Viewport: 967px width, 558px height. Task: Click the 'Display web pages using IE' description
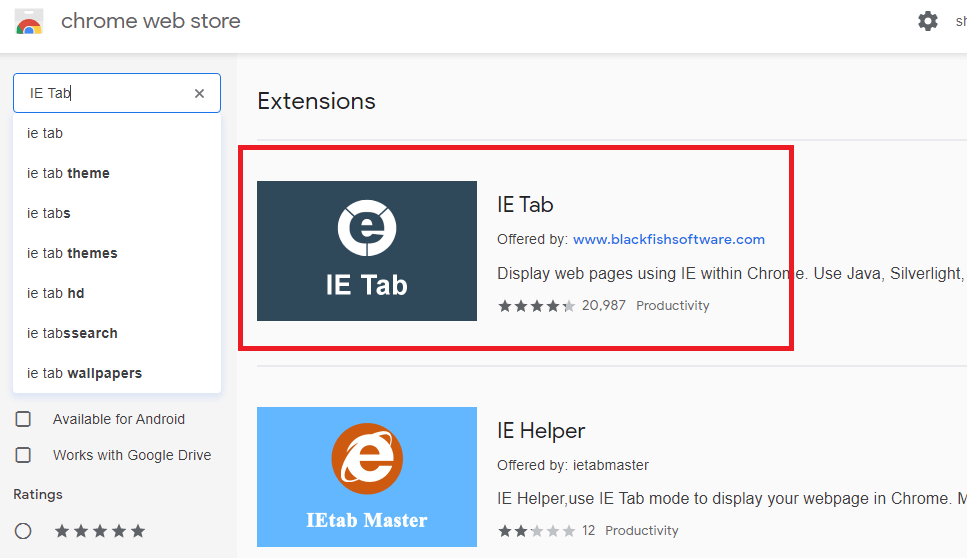pyautogui.click(x=732, y=273)
